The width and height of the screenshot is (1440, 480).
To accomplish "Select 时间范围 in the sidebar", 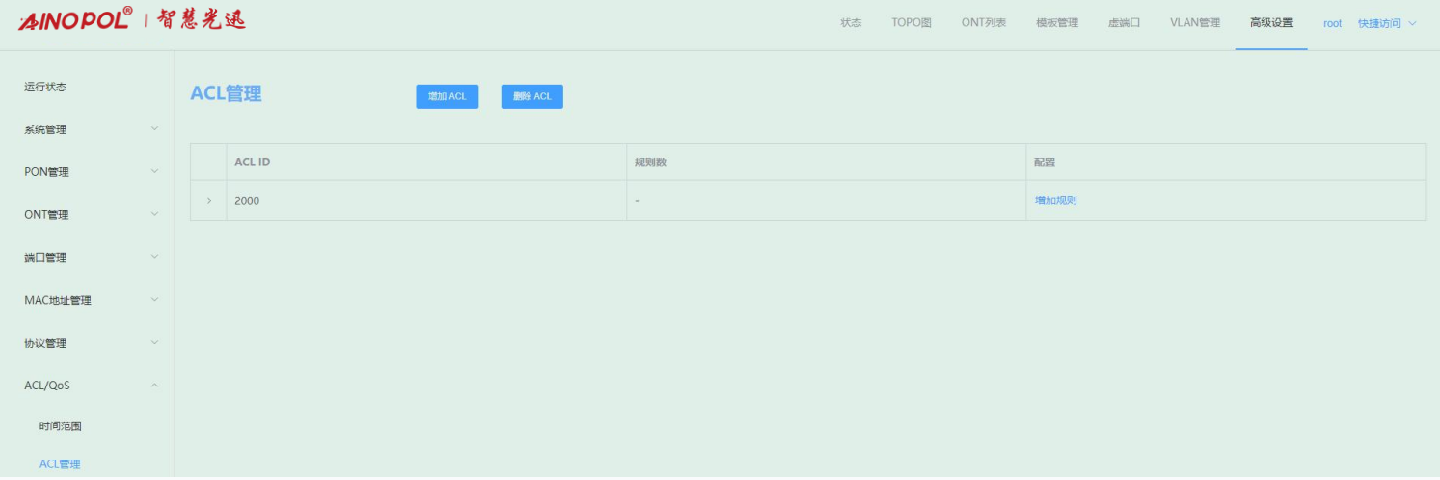I will (60, 427).
